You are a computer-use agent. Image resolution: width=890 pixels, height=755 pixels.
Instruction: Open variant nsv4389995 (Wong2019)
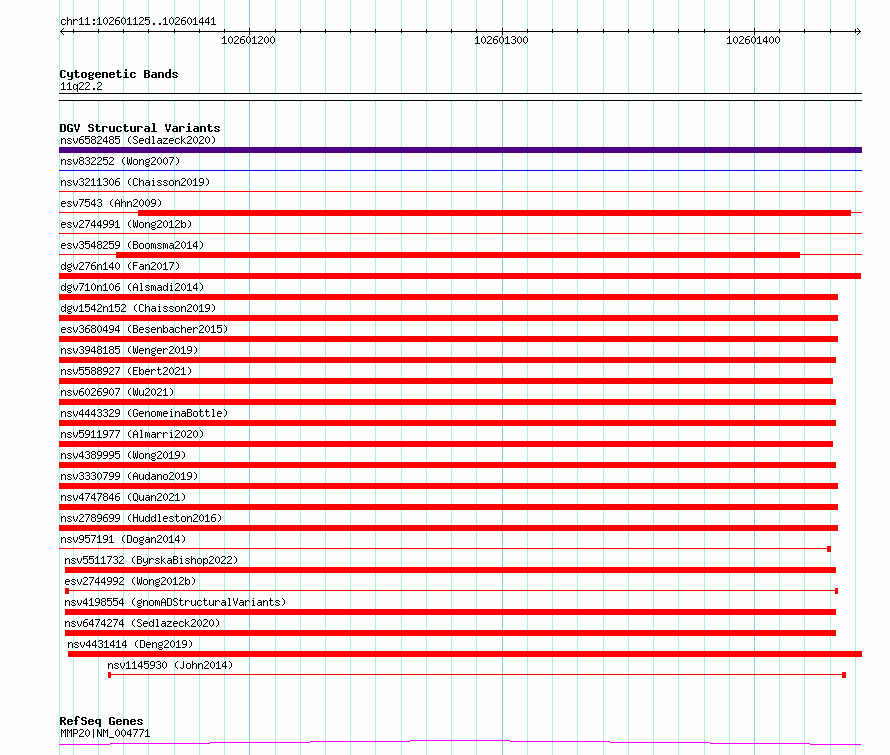(123, 455)
